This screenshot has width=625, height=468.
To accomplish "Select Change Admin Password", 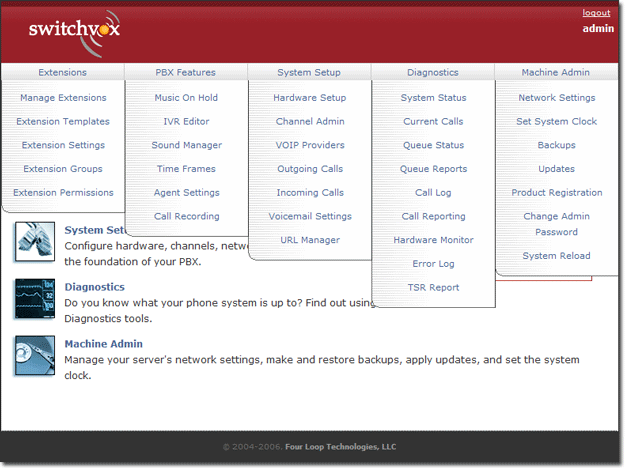I will 556,224.
